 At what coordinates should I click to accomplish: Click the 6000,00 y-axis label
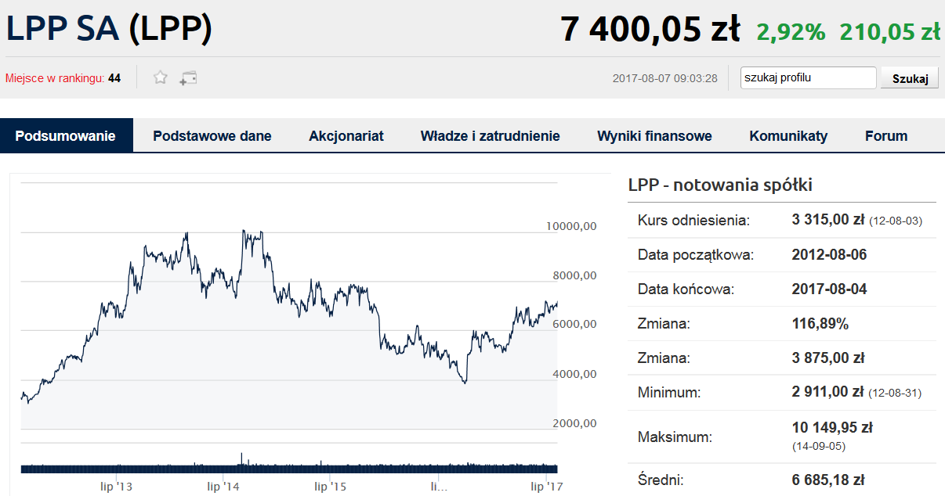(574, 324)
